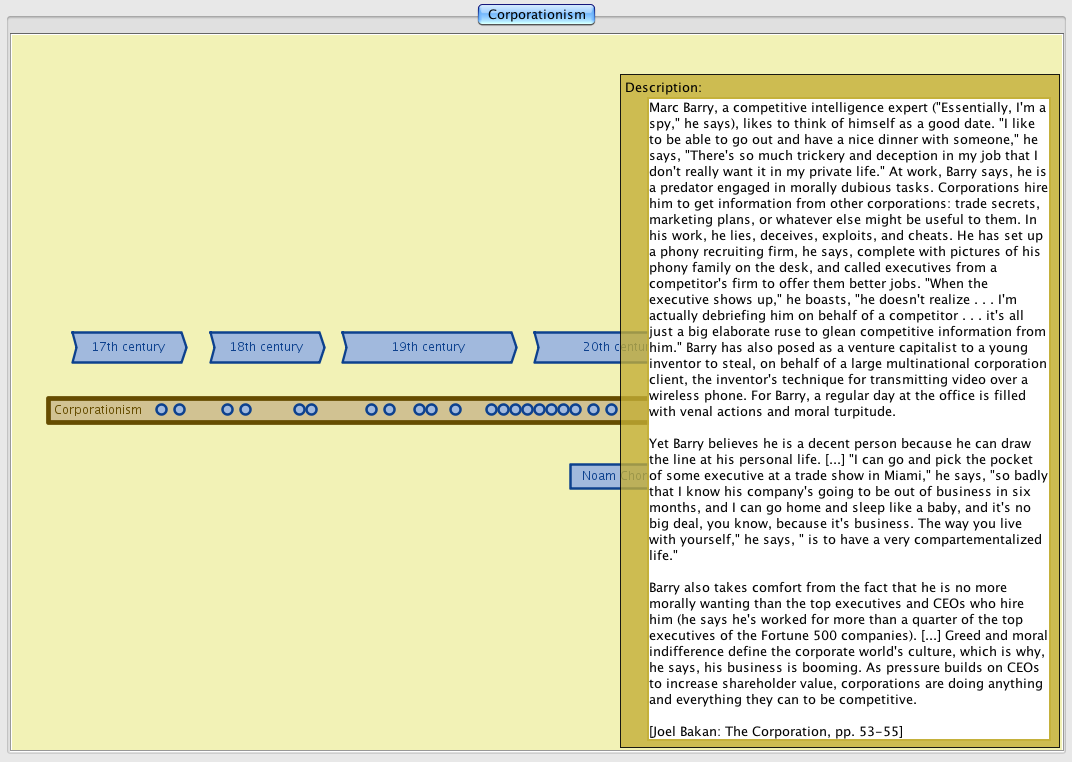Click the Description panel header label
Viewport: 1072px width, 762px height.
pos(663,88)
